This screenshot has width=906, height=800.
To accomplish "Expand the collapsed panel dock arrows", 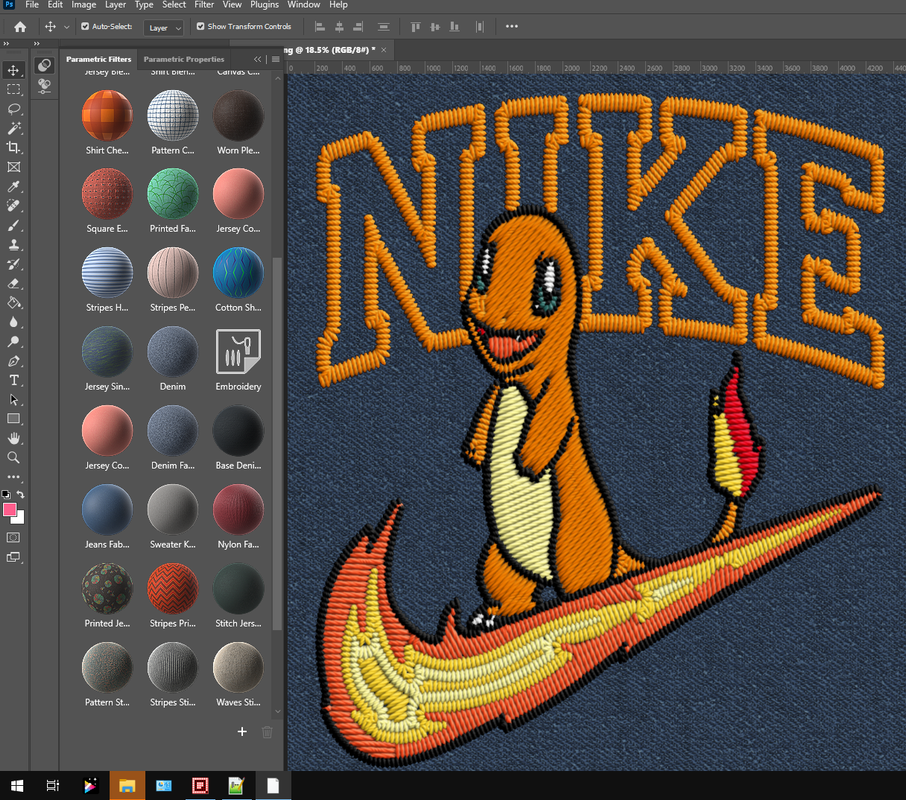I will click(36, 44).
